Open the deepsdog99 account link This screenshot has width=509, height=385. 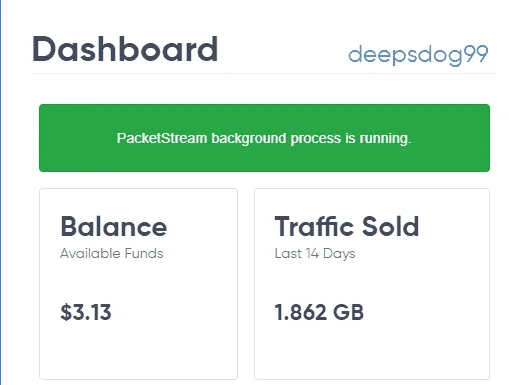(418, 54)
